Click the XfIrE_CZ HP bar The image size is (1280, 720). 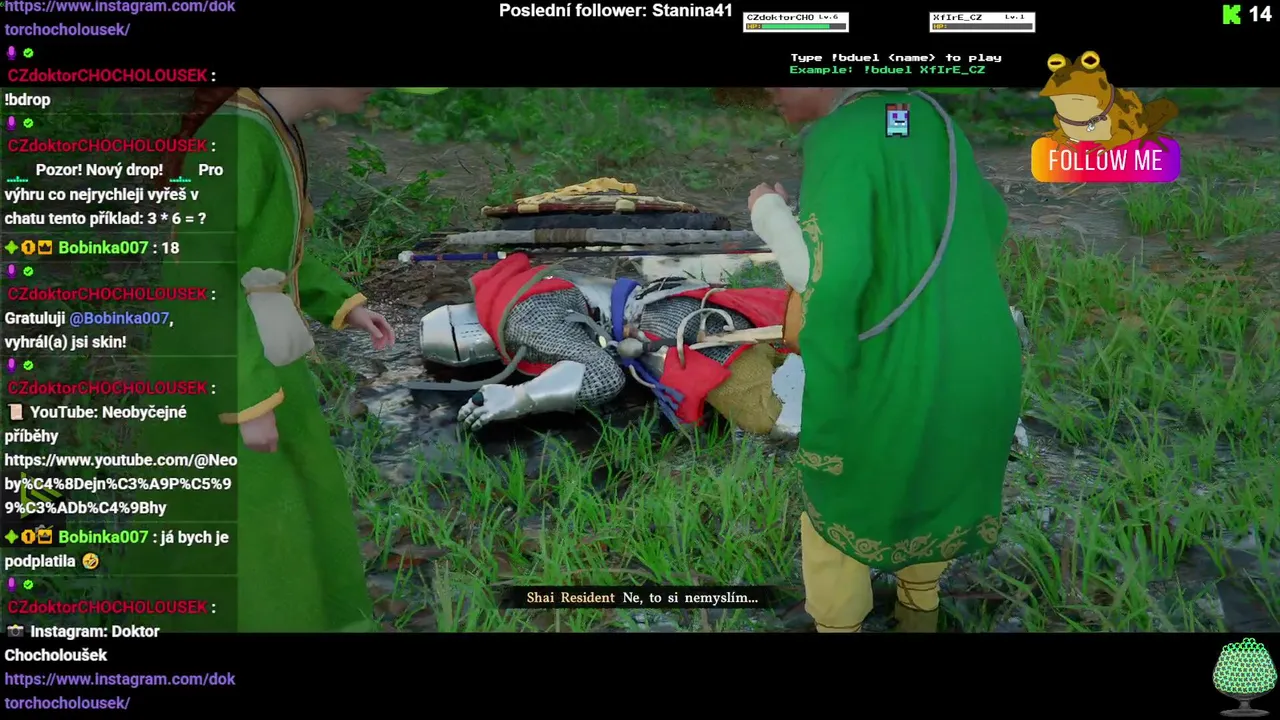[x=982, y=27]
